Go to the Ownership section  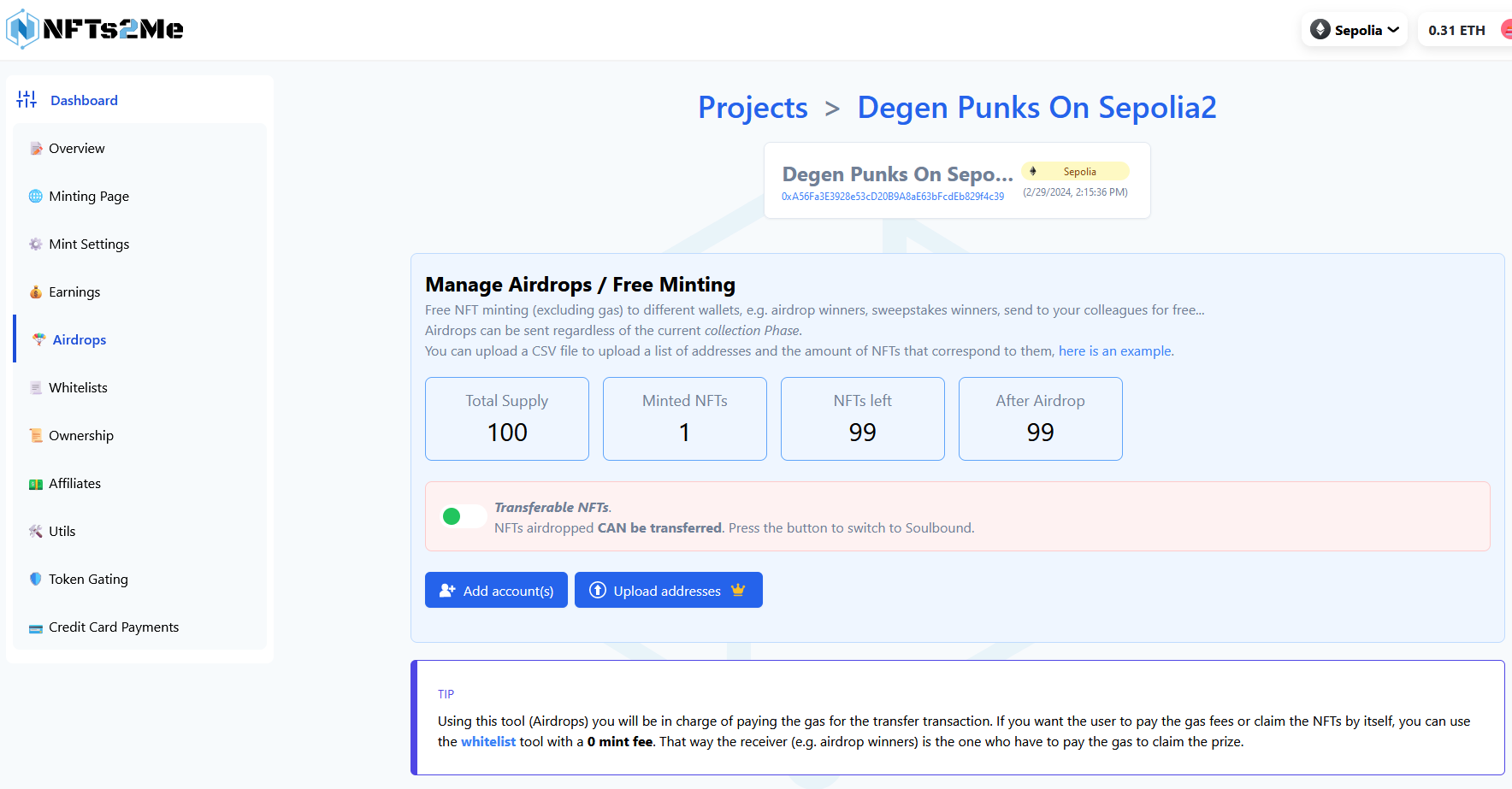coord(80,436)
